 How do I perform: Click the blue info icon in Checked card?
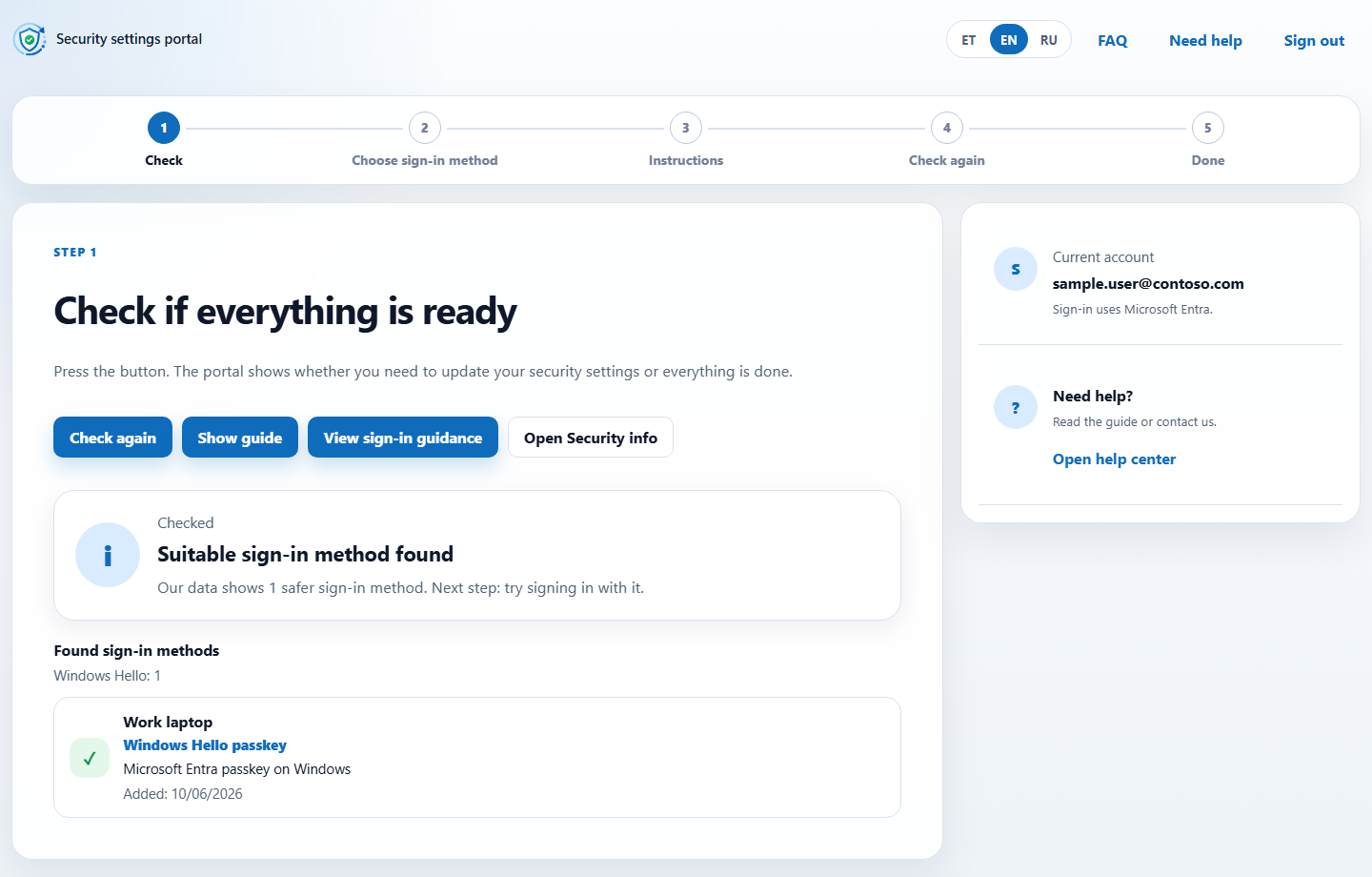pos(108,555)
